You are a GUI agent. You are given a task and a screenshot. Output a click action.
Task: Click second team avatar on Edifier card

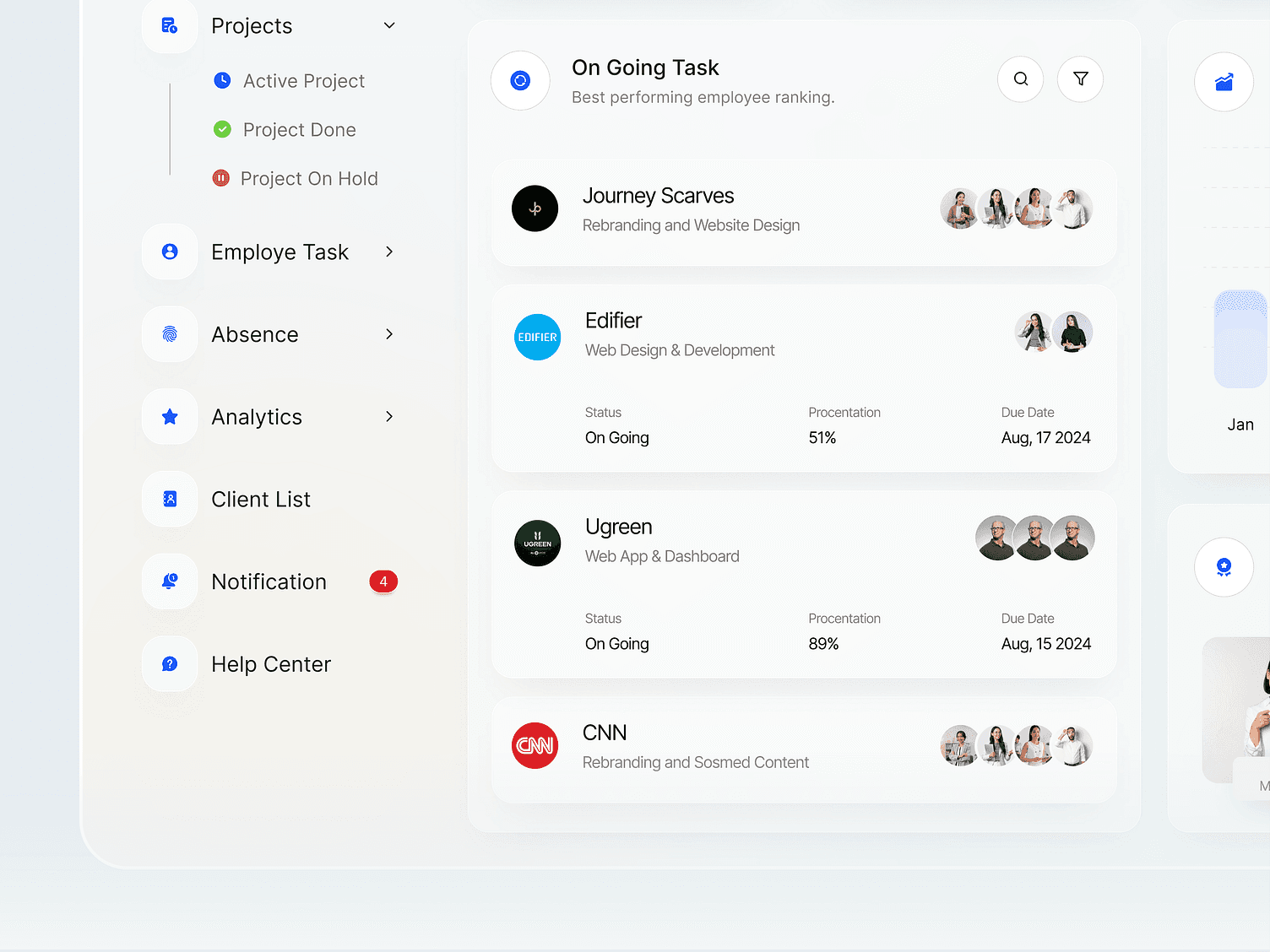pos(1072,332)
